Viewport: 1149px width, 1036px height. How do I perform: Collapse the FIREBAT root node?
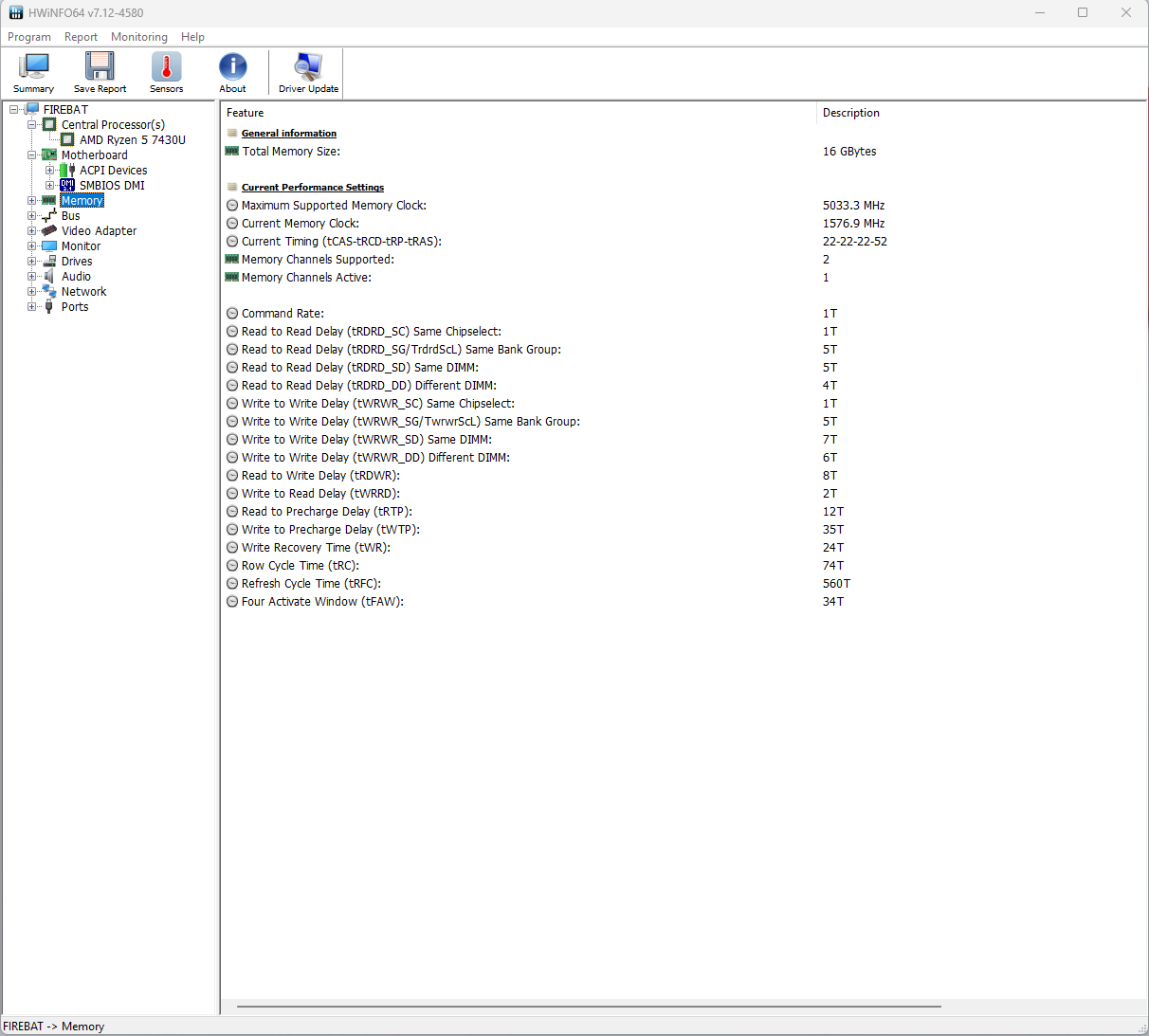(x=13, y=109)
